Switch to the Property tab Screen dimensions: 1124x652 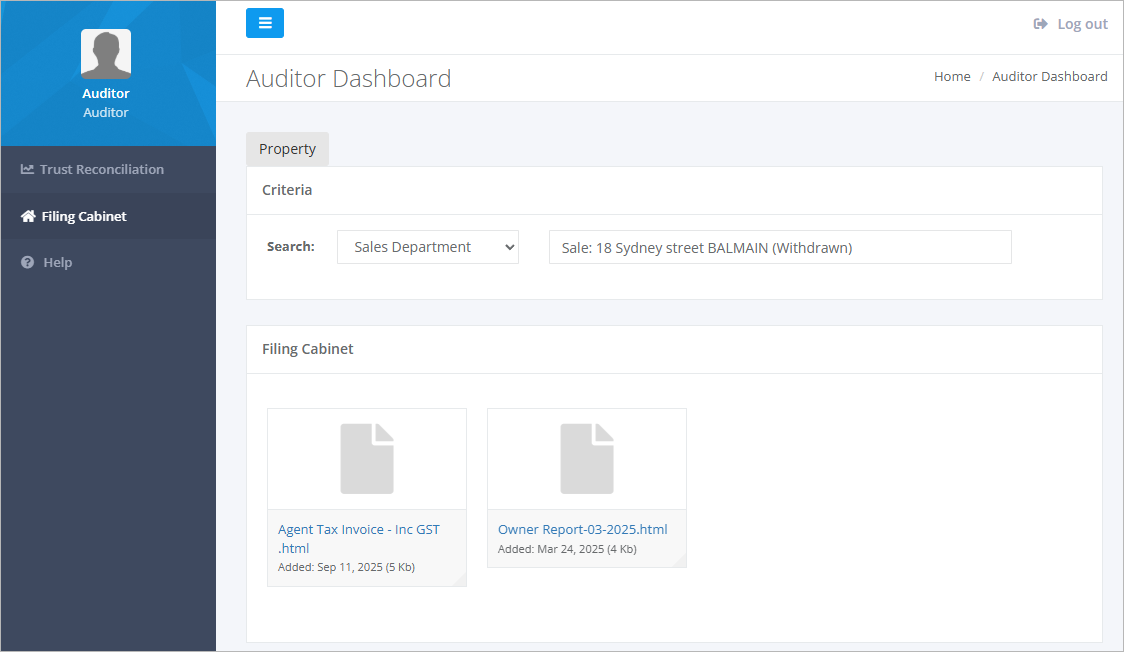287,148
